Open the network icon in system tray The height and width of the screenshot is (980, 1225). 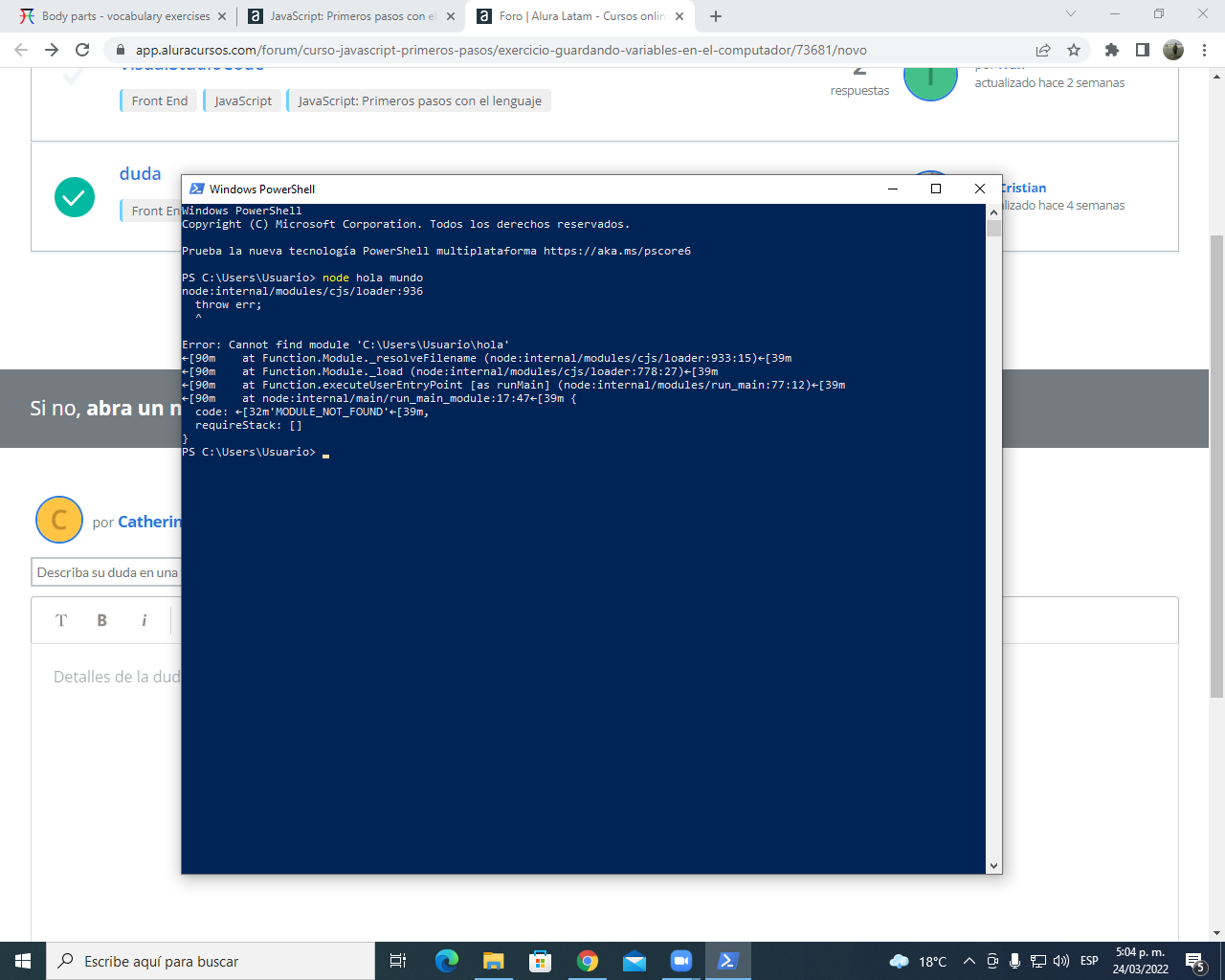point(1038,961)
